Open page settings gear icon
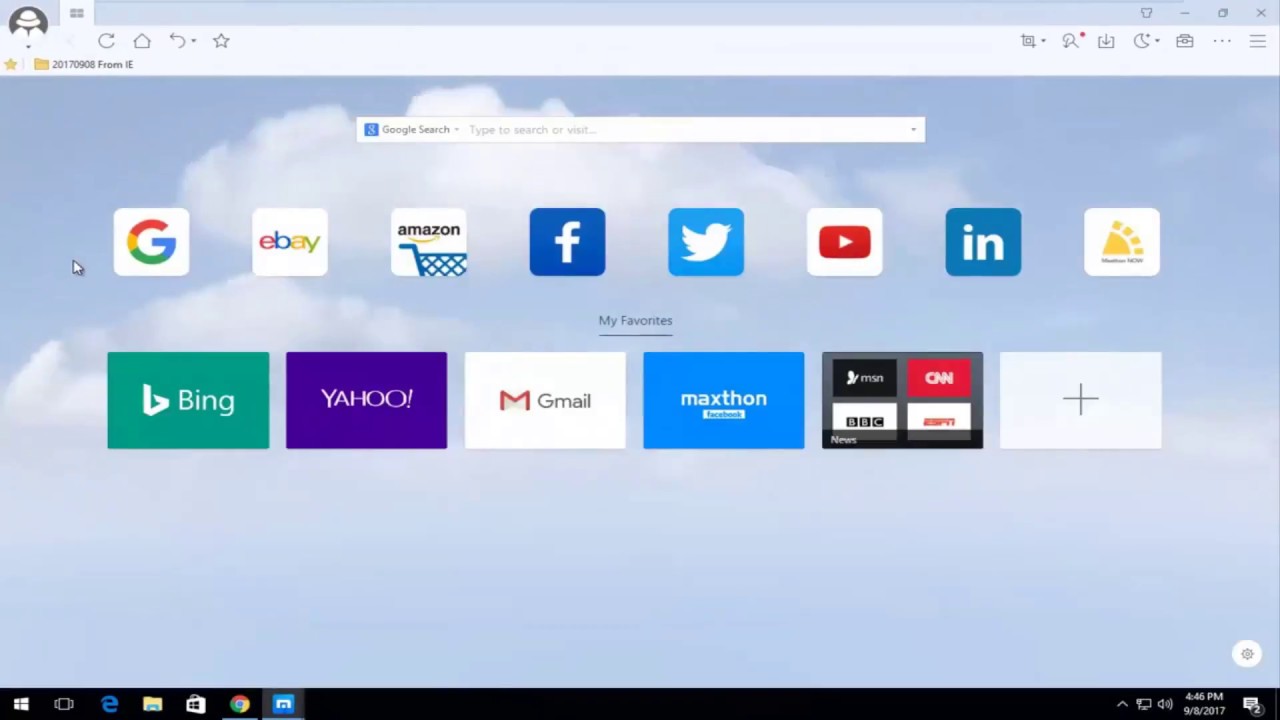Viewport: 1280px width, 720px height. click(1247, 654)
